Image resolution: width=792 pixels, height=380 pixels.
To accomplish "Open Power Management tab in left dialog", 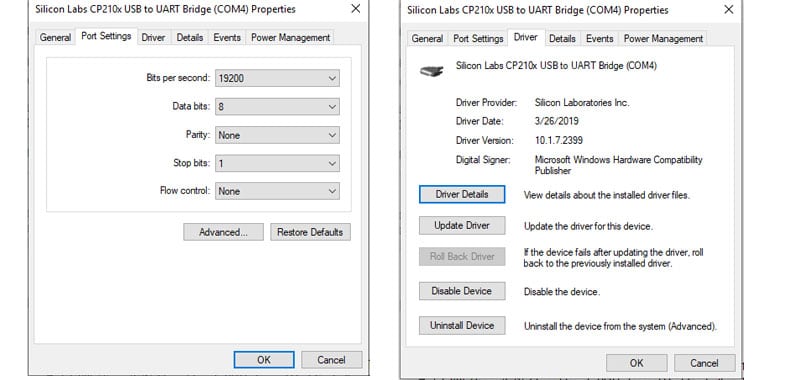I will pos(290,37).
